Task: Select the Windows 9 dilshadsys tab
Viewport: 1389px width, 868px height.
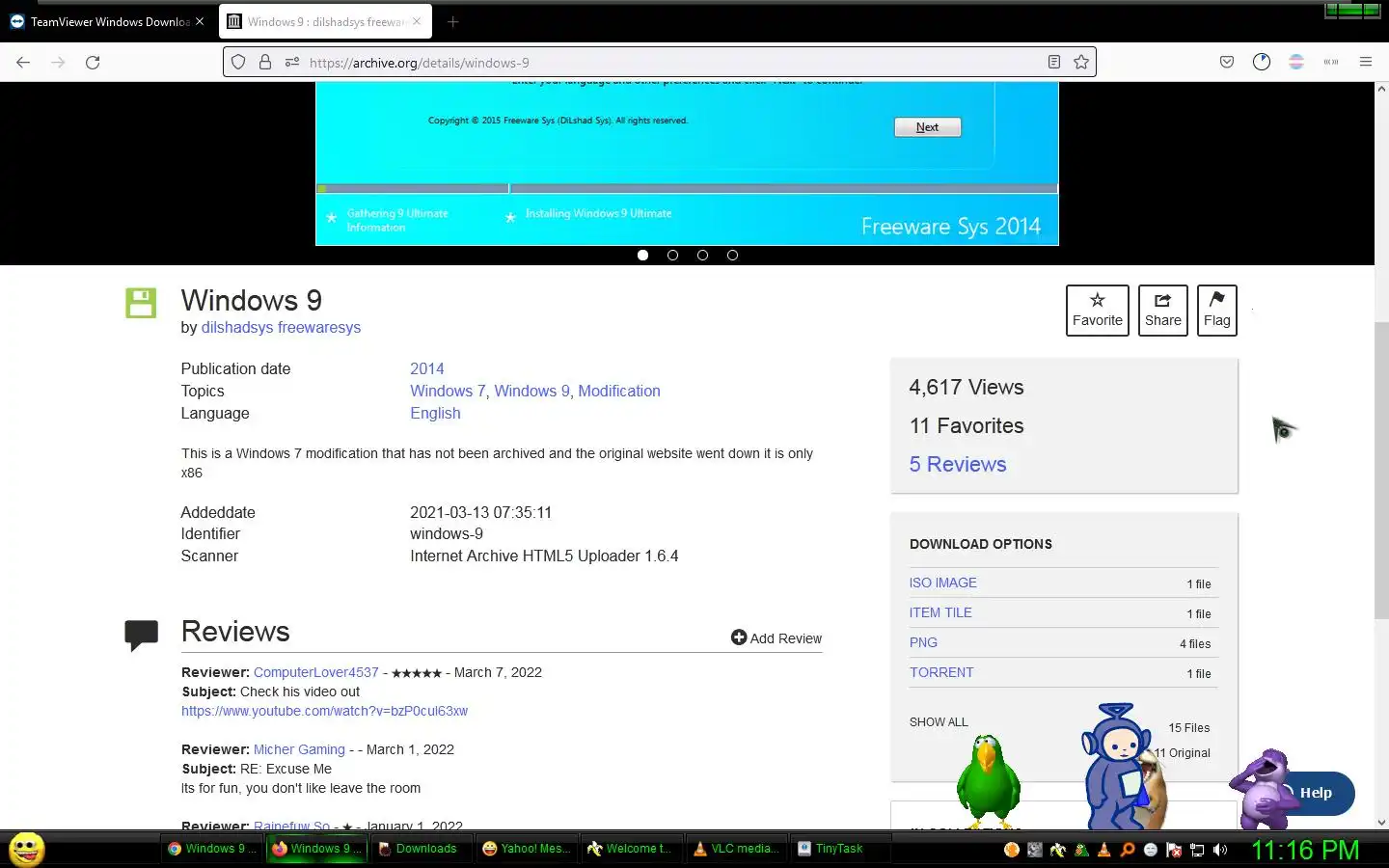Action: click(x=325, y=21)
